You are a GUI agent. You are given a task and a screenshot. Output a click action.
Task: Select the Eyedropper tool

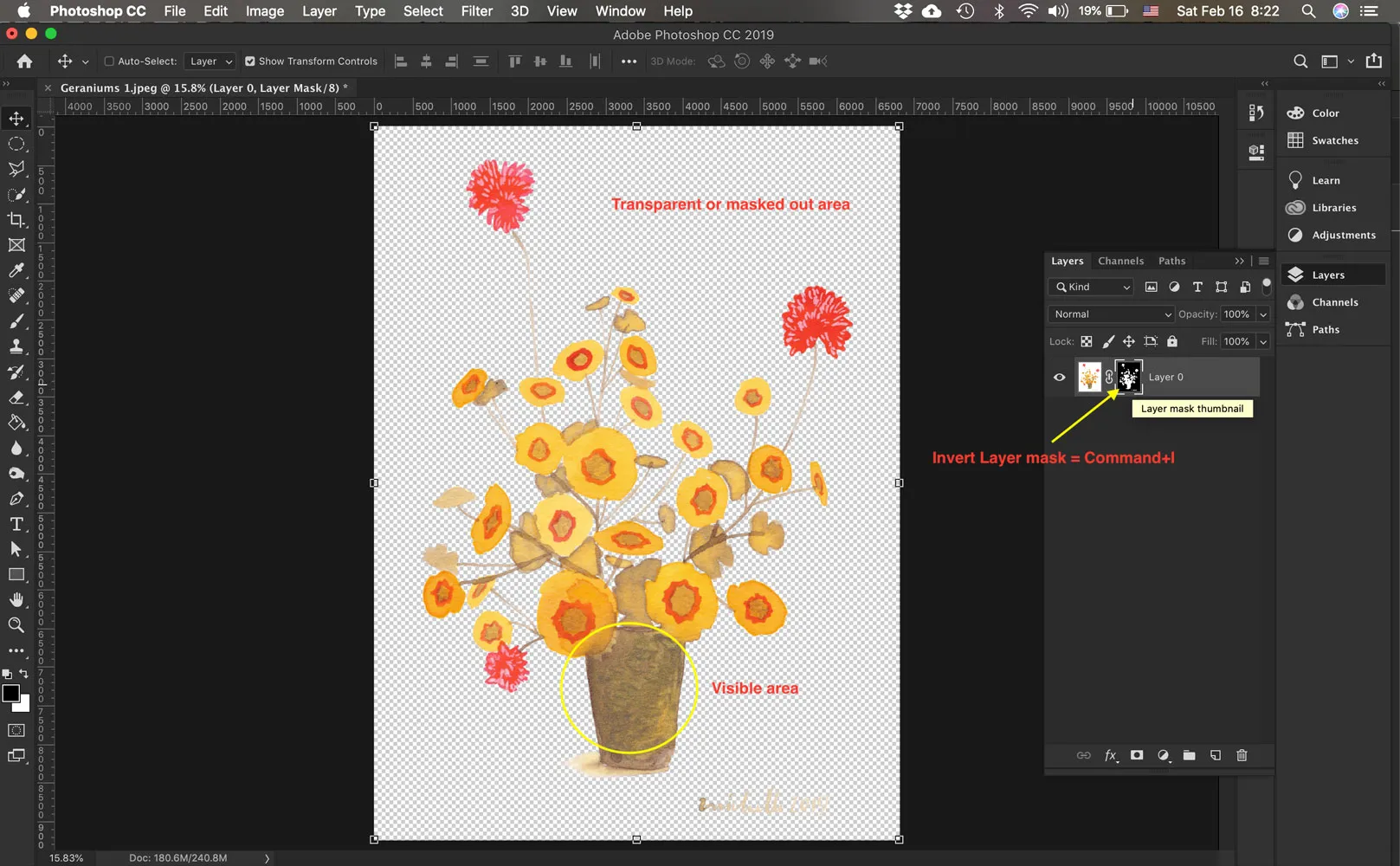click(x=16, y=271)
